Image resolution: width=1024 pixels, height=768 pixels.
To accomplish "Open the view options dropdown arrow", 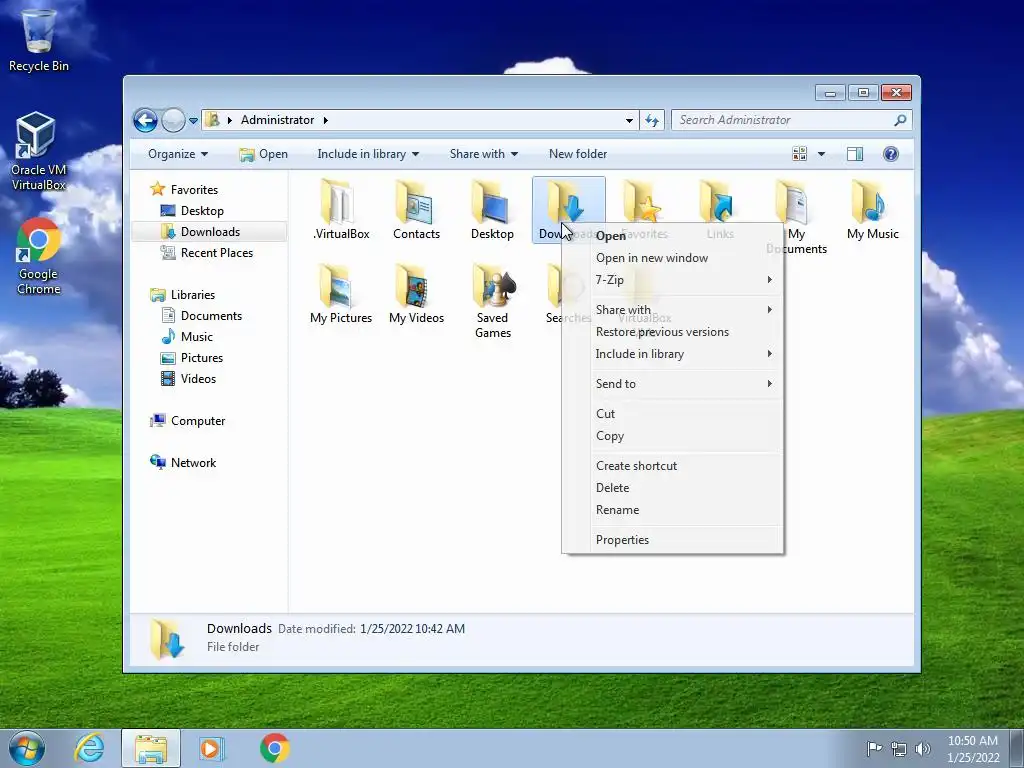I will point(822,154).
